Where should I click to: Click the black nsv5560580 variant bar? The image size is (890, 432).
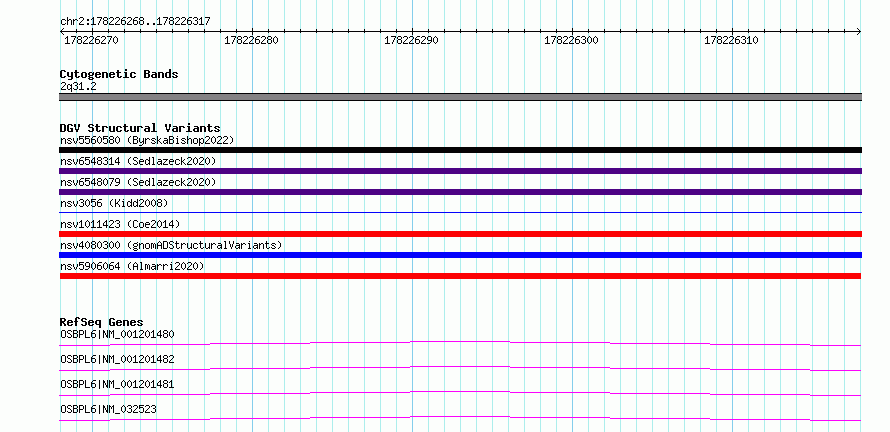460,150
